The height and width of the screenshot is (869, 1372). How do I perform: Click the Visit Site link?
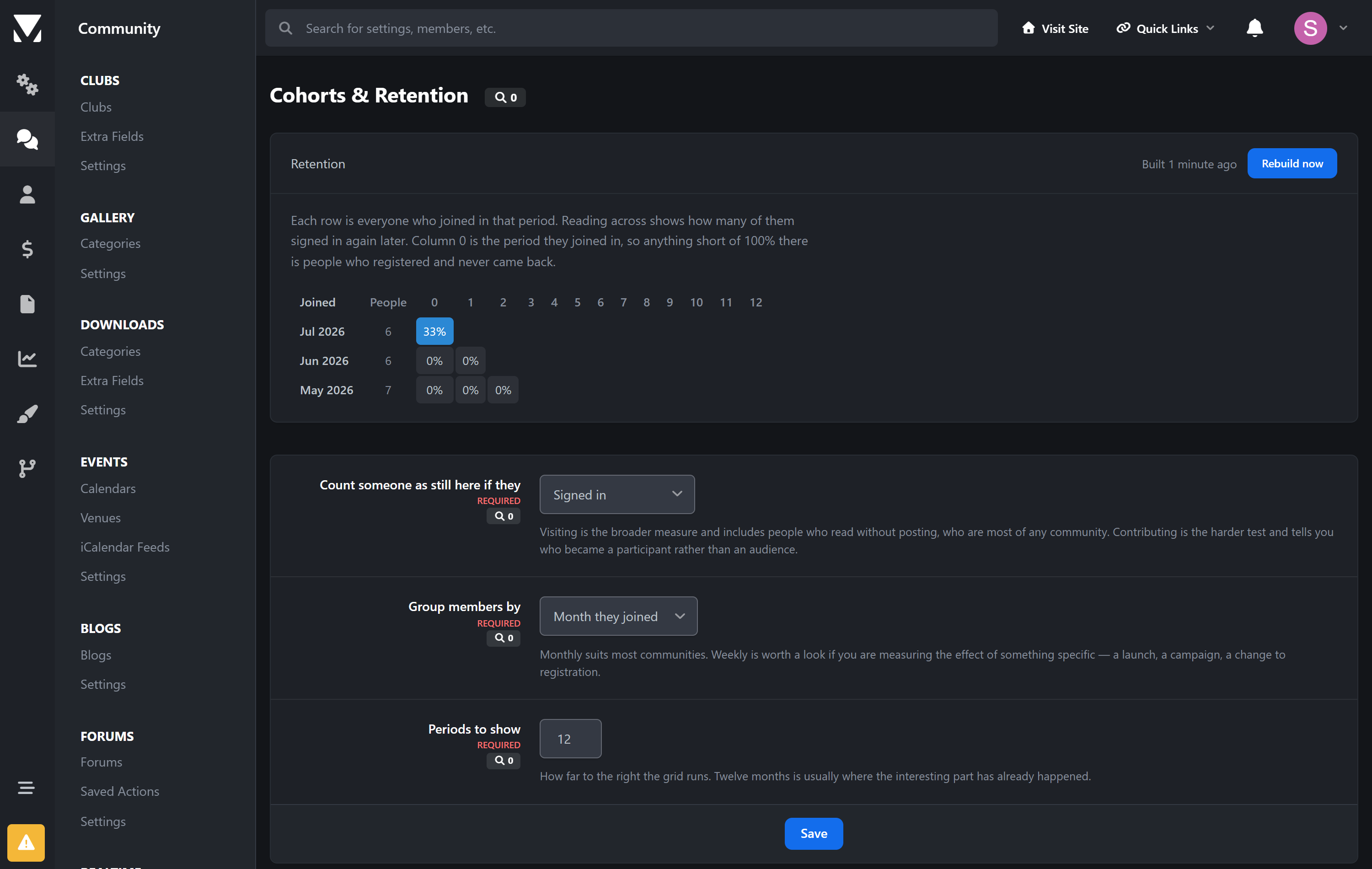click(x=1055, y=28)
